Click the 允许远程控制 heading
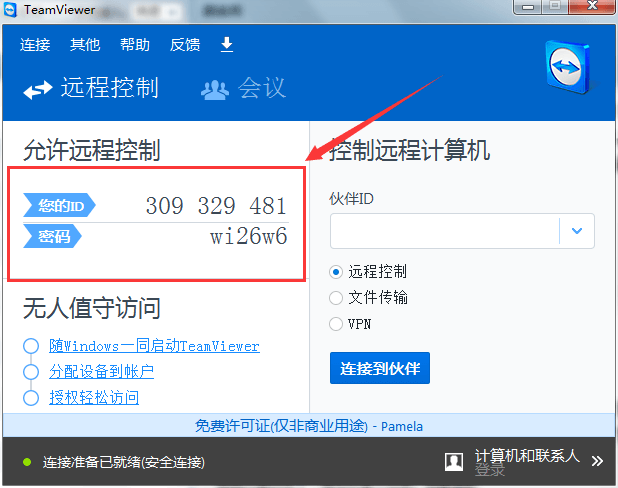This screenshot has width=618, height=488. pos(92,150)
